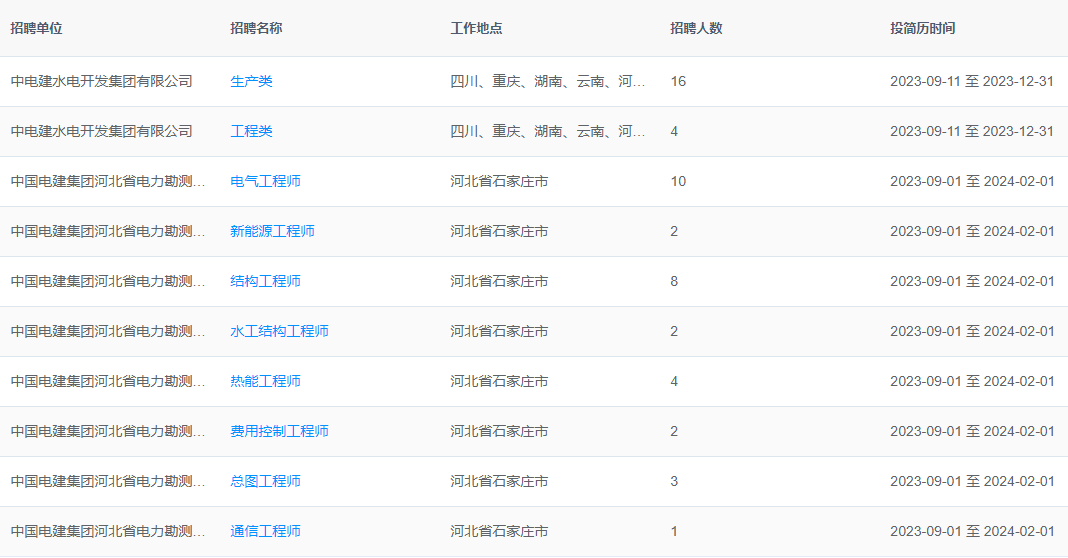Select the company cell in the 水工结构工程师 row
Viewport: 1068px width, 558px height.
coord(108,331)
